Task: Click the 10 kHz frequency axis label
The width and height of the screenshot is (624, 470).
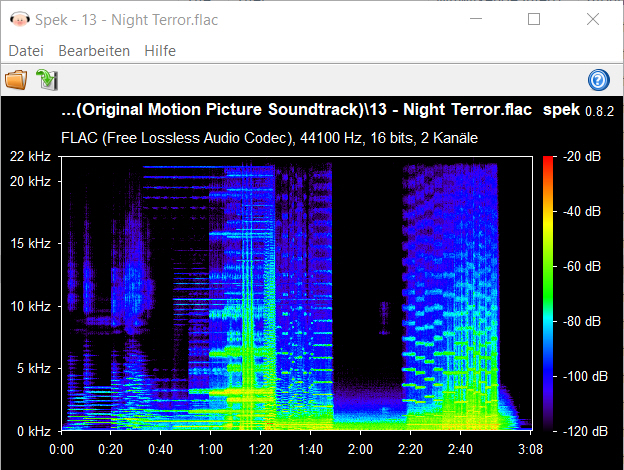Action: (31, 306)
